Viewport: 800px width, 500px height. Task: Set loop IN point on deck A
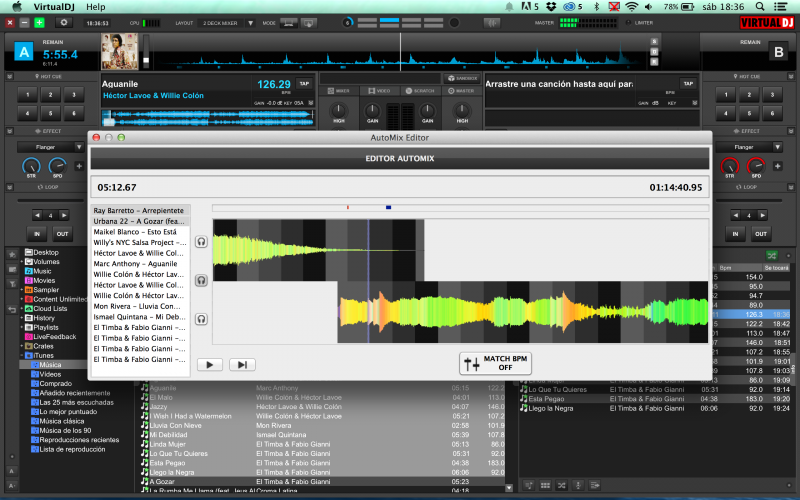(x=37, y=234)
